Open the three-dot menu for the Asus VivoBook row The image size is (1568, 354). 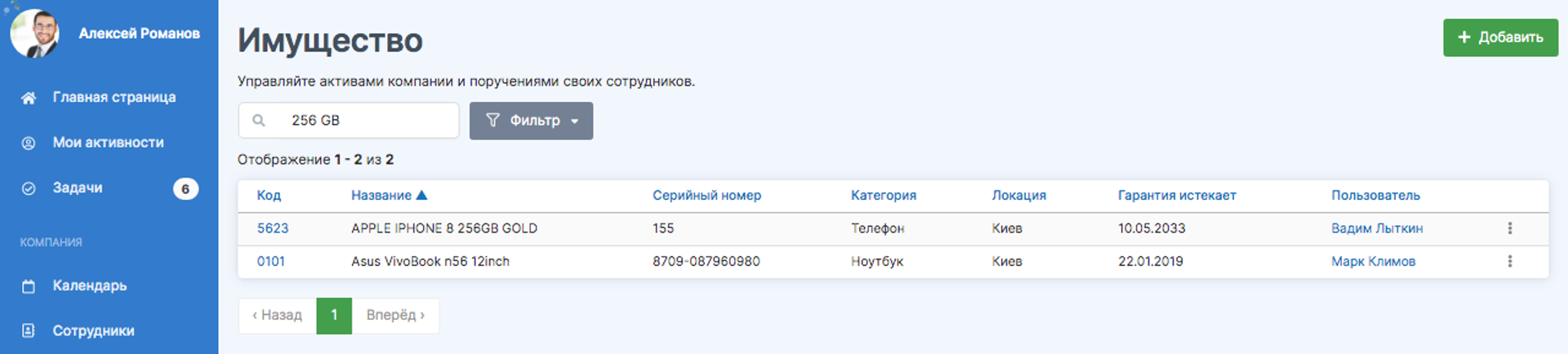point(1510,261)
